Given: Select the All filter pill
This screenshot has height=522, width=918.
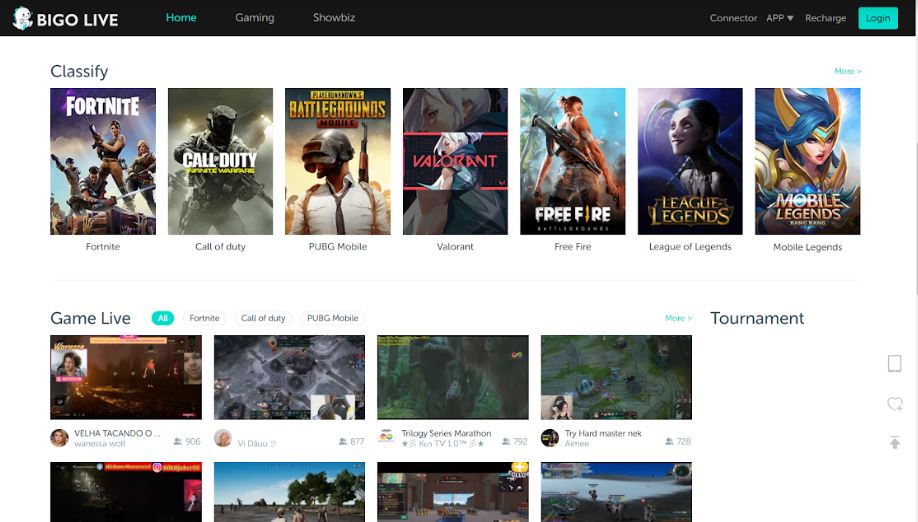Looking at the screenshot, I should [x=163, y=318].
